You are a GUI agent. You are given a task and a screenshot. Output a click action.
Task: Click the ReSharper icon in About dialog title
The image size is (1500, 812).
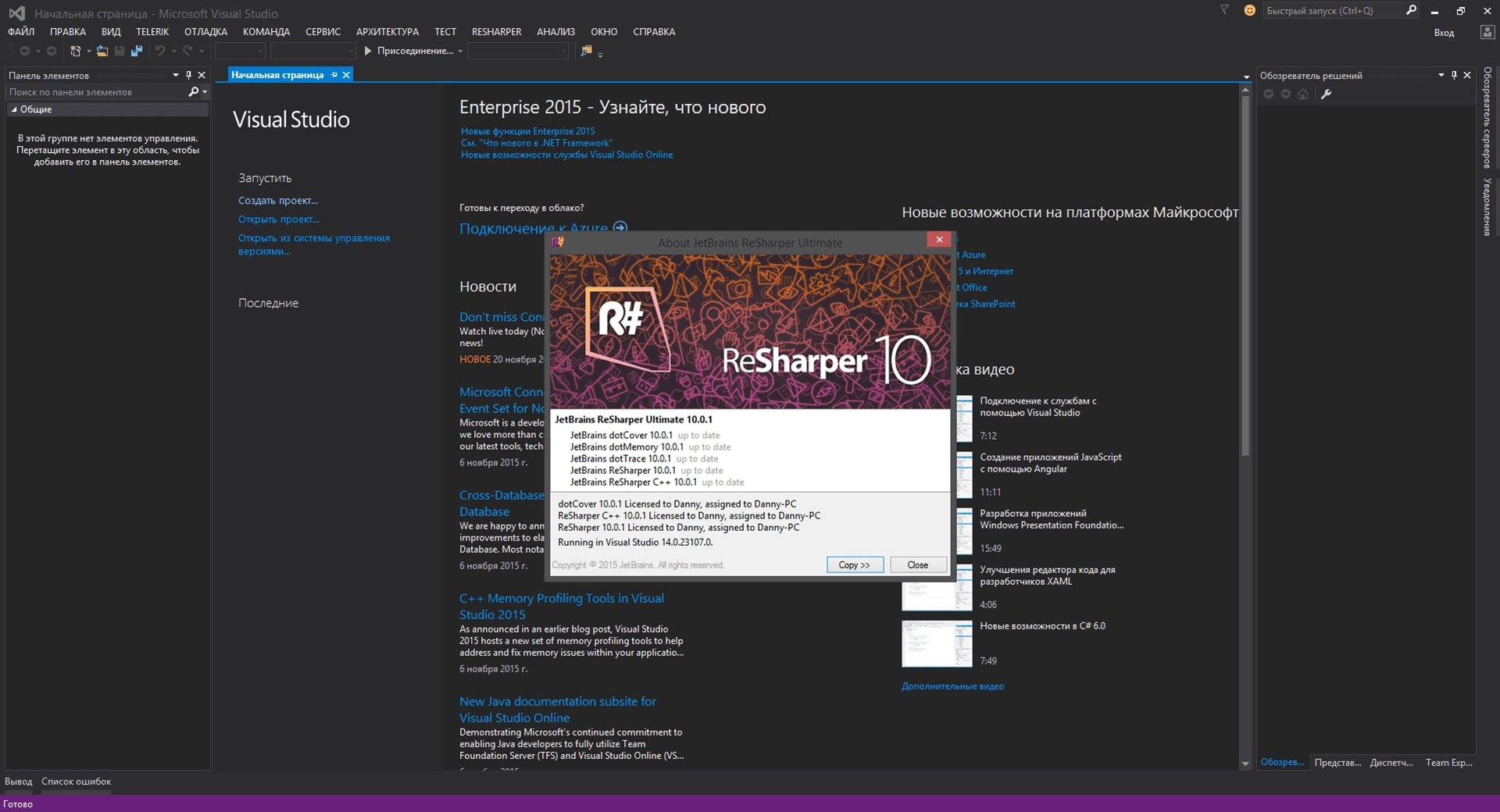pyautogui.click(x=558, y=242)
